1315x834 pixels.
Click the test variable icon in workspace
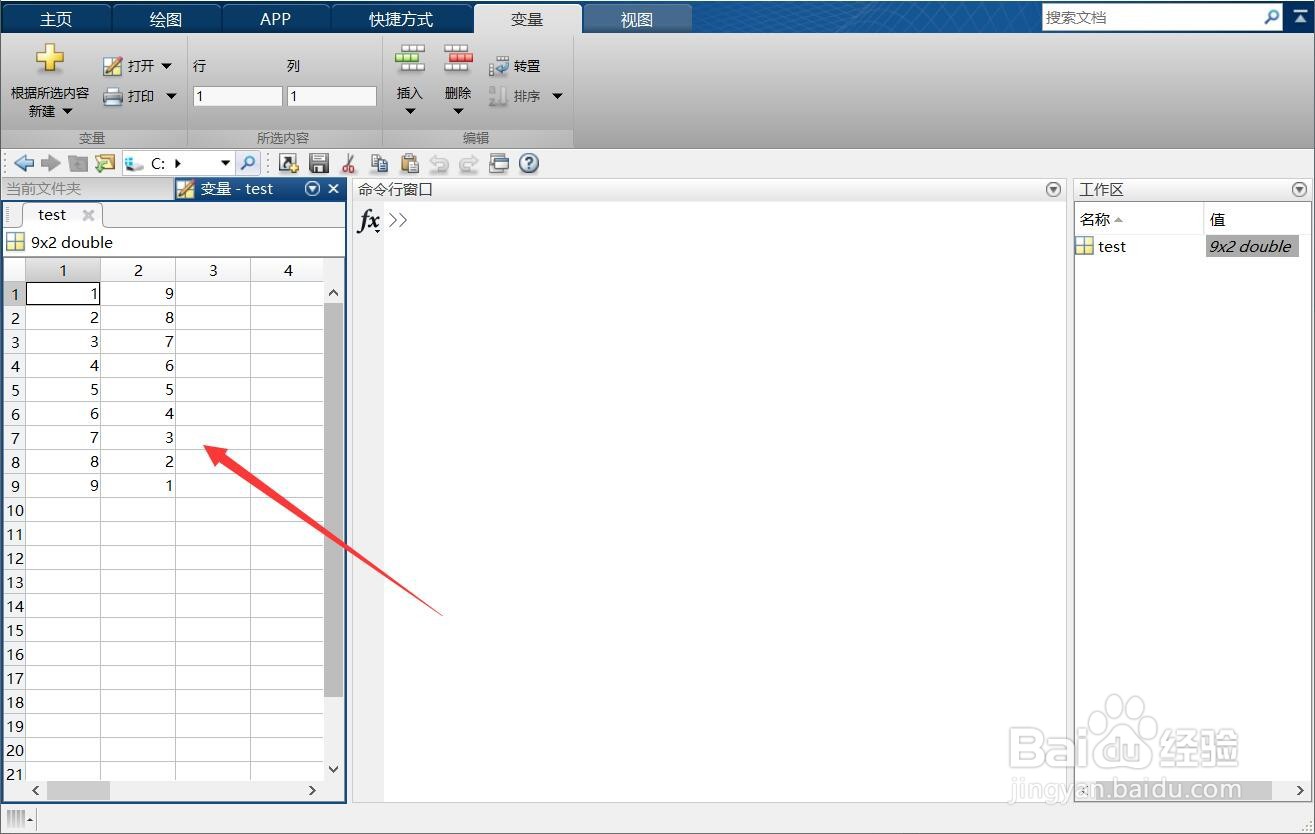coord(1085,246)
